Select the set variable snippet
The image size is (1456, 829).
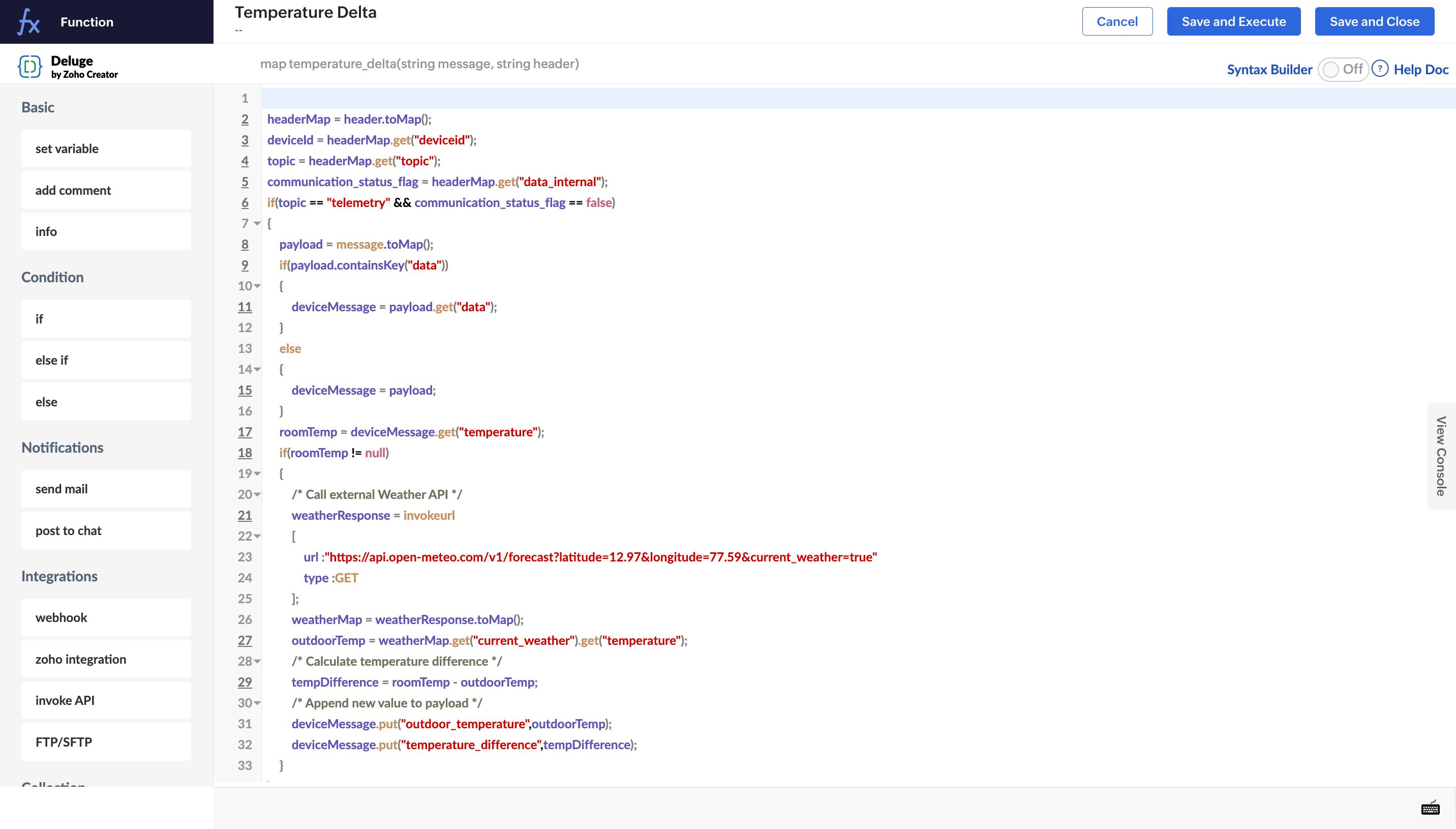point(106,149)
